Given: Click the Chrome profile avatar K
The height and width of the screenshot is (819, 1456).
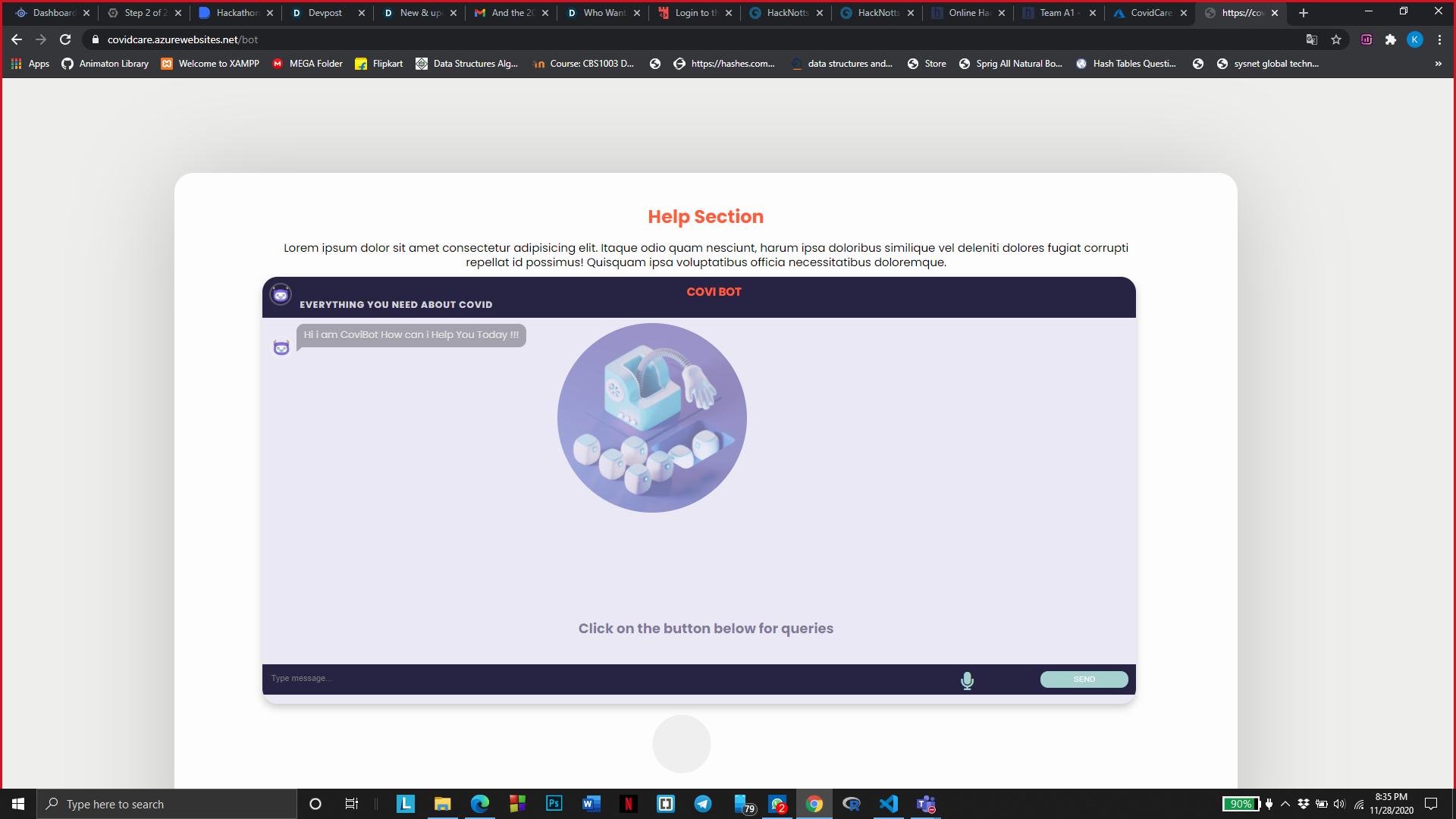Looking at the screenshot, I should click(x=1415, y=39).
